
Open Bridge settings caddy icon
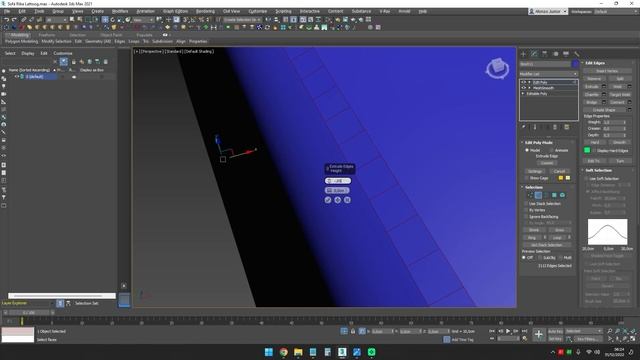point(604,102)
